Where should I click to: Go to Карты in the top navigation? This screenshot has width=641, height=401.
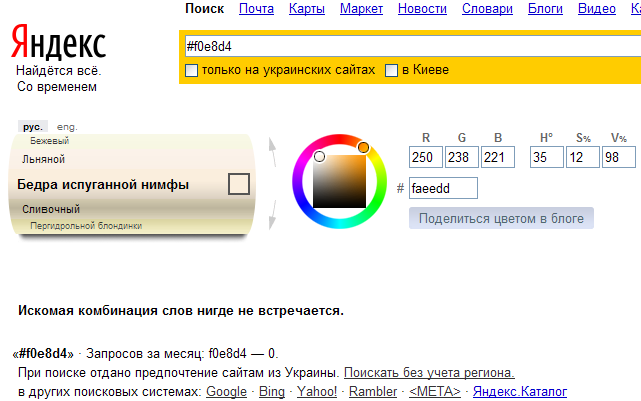[x=306, y=9]
